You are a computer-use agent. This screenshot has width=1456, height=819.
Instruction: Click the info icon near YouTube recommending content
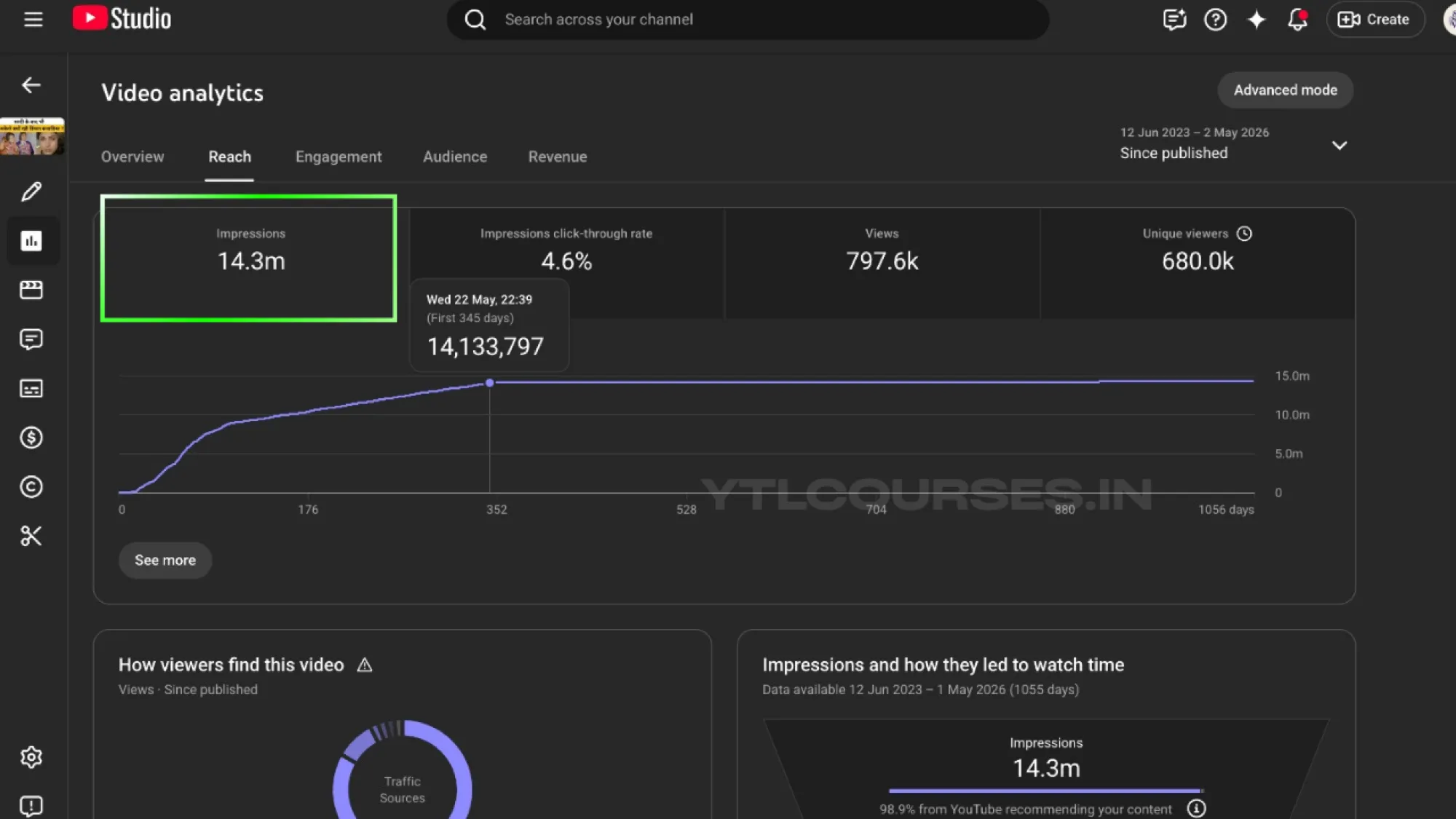coord(1197,808)
